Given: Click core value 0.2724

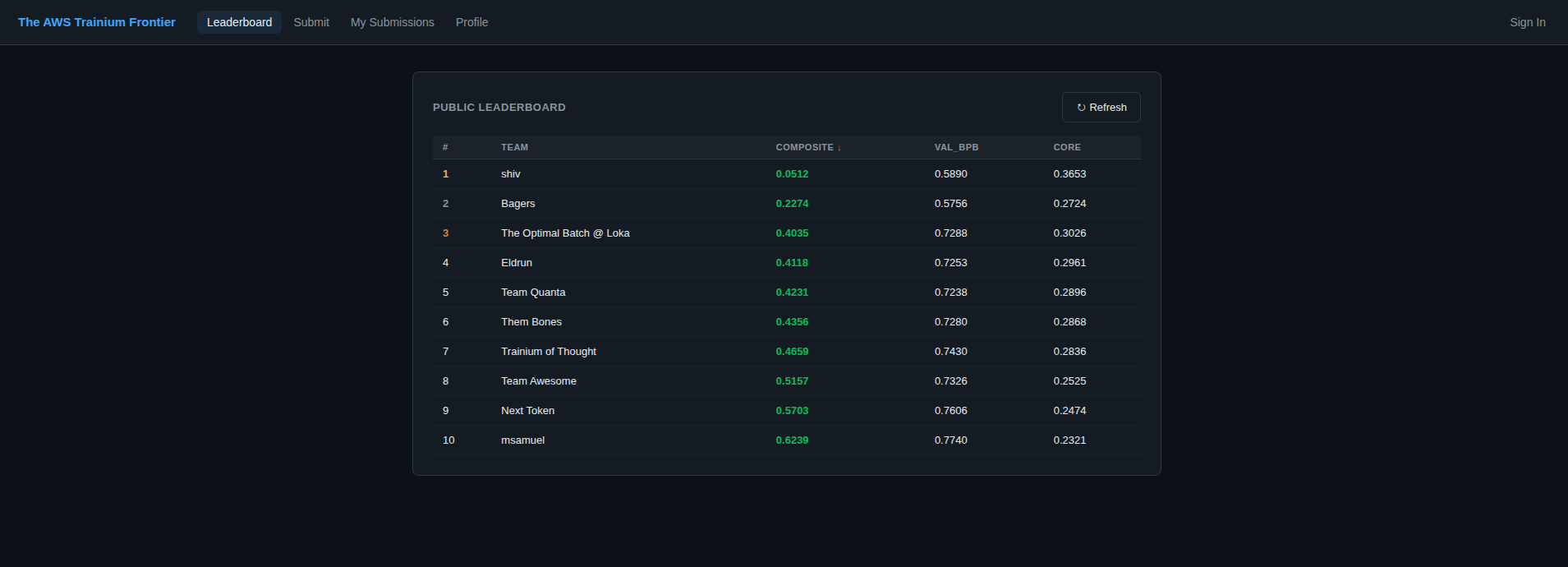Looking at the screenshot, I should [x=1070, y=204].
